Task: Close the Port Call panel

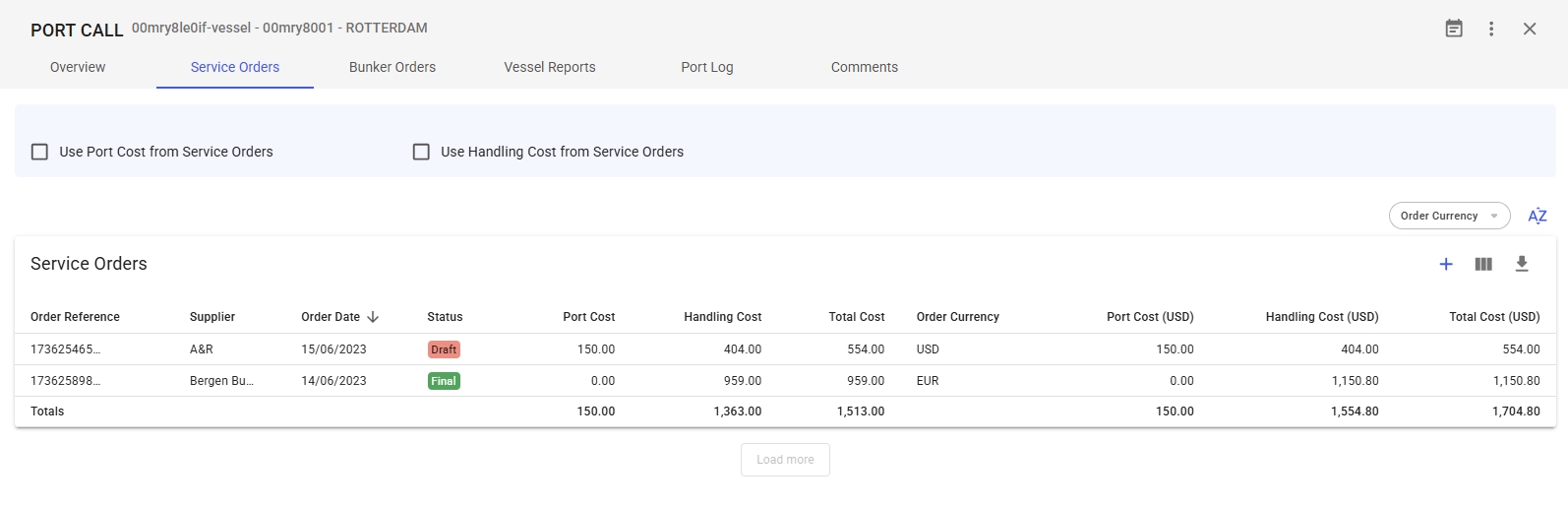Action: tap(1530, 29)
